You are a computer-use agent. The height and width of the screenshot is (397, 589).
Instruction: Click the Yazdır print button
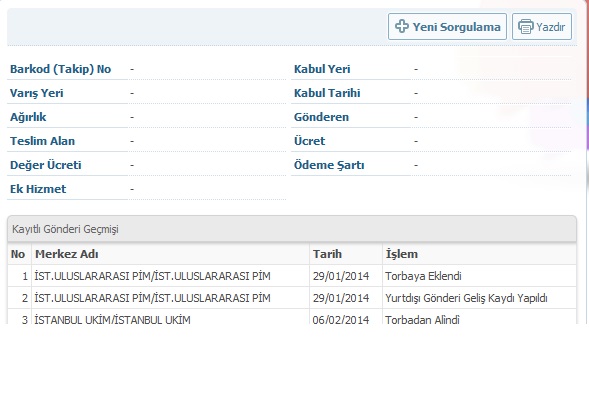click(542, 27)
